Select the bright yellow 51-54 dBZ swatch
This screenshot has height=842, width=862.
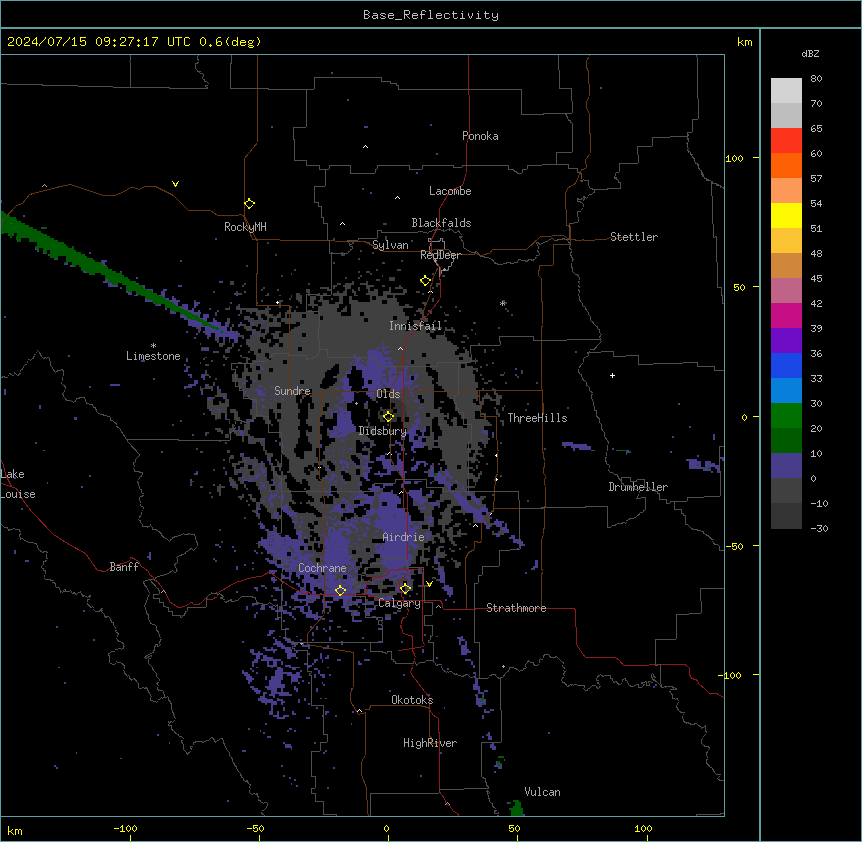[786, 215]
